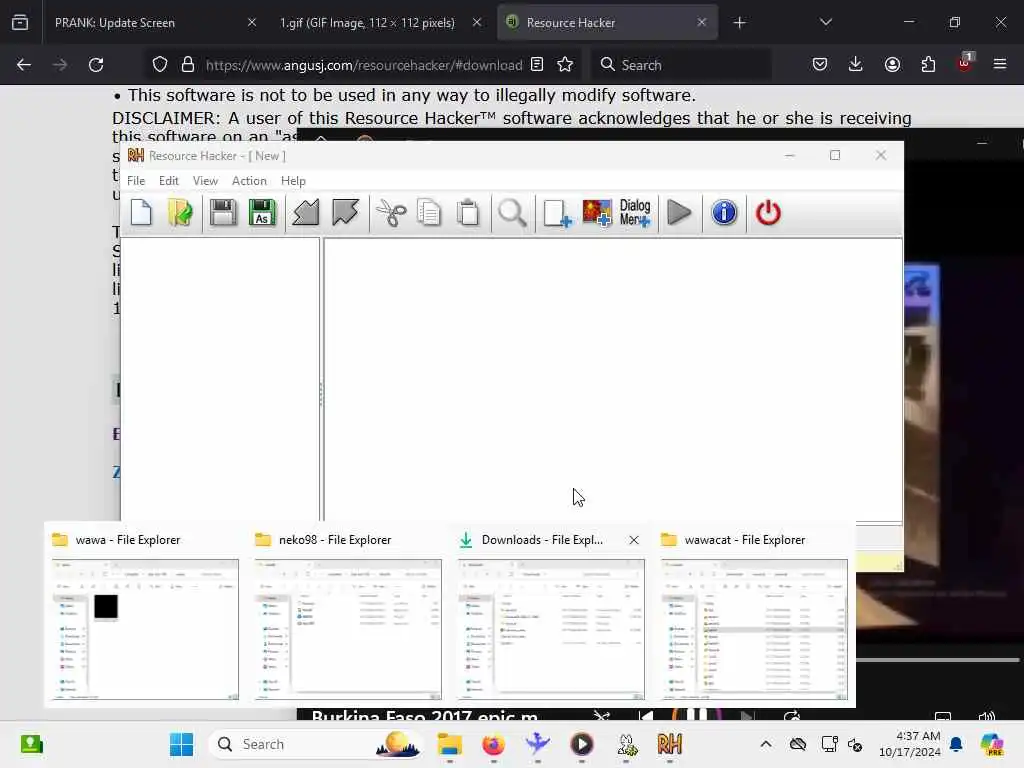1024x768 pixels.
Task: Click the Save As floppy icon
Action: tap(262, 213)
